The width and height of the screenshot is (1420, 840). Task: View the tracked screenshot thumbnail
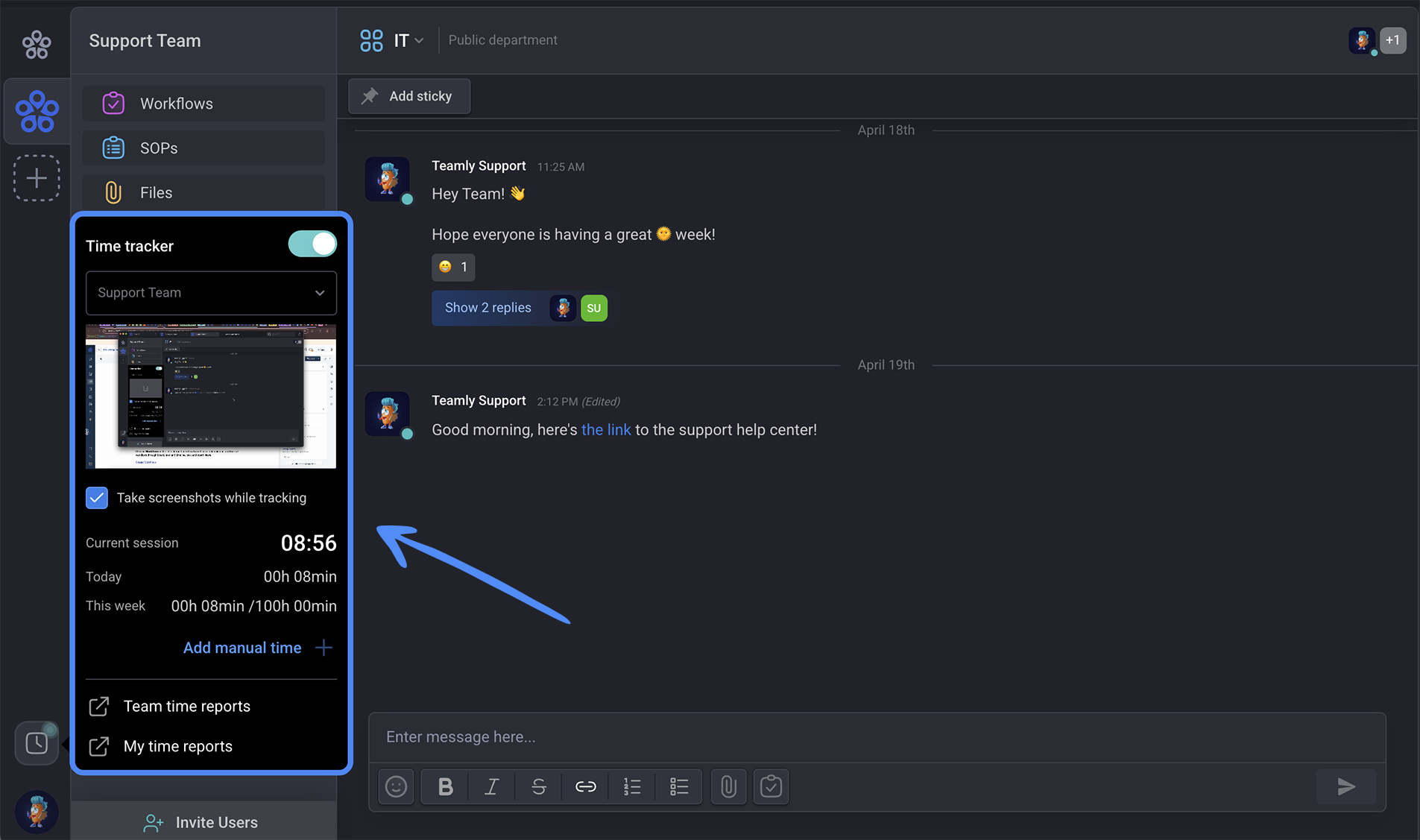tap(211, 397)
